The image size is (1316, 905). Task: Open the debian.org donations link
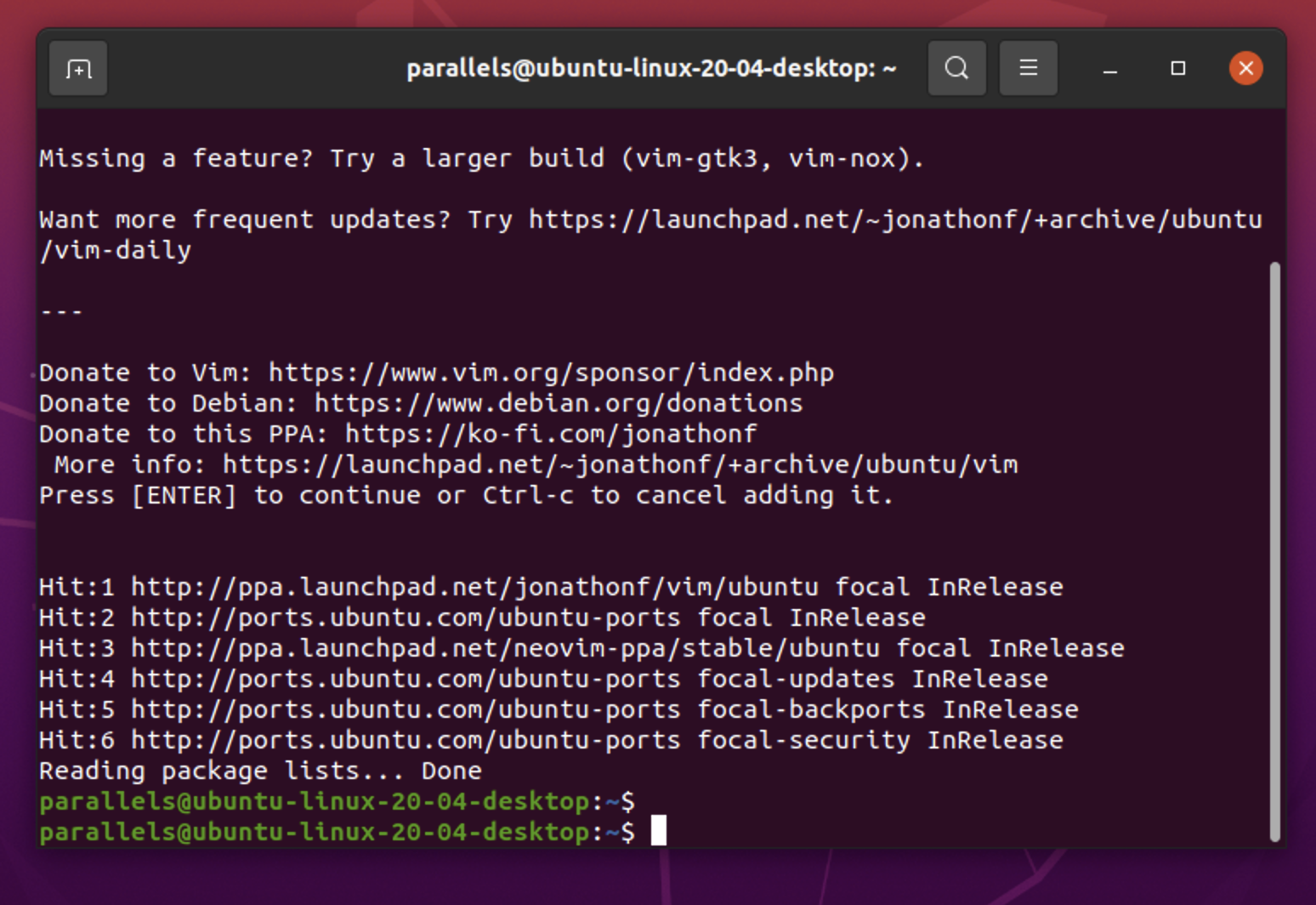pyautogui.click(x=558, y=403)
